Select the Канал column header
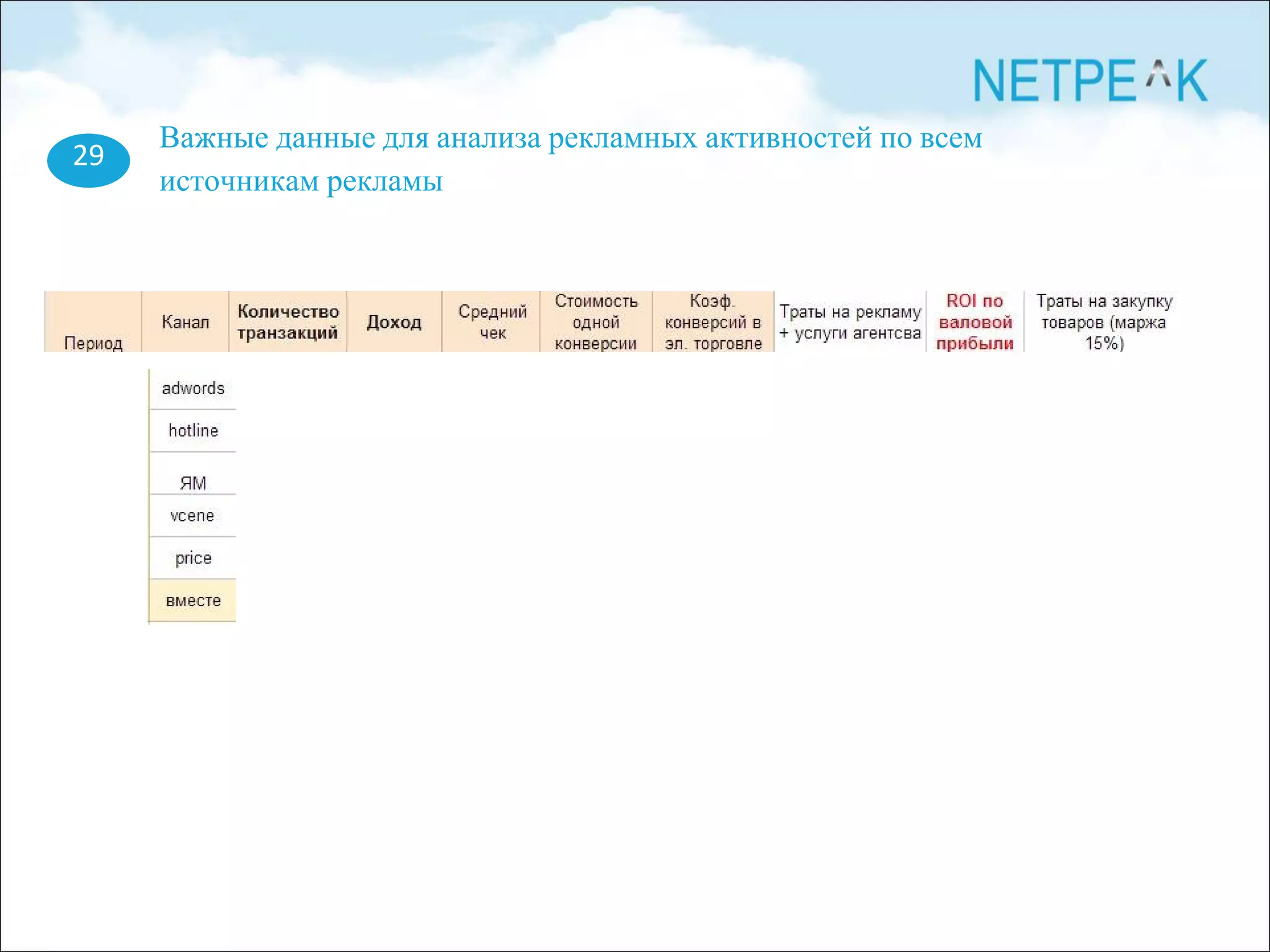Viewport: 1270px width, 952px height. pos(185,322)
